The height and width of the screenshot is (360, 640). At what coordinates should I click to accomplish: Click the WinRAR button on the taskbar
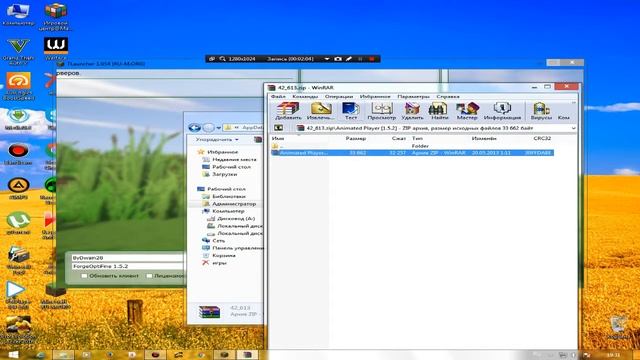(247, 355)
